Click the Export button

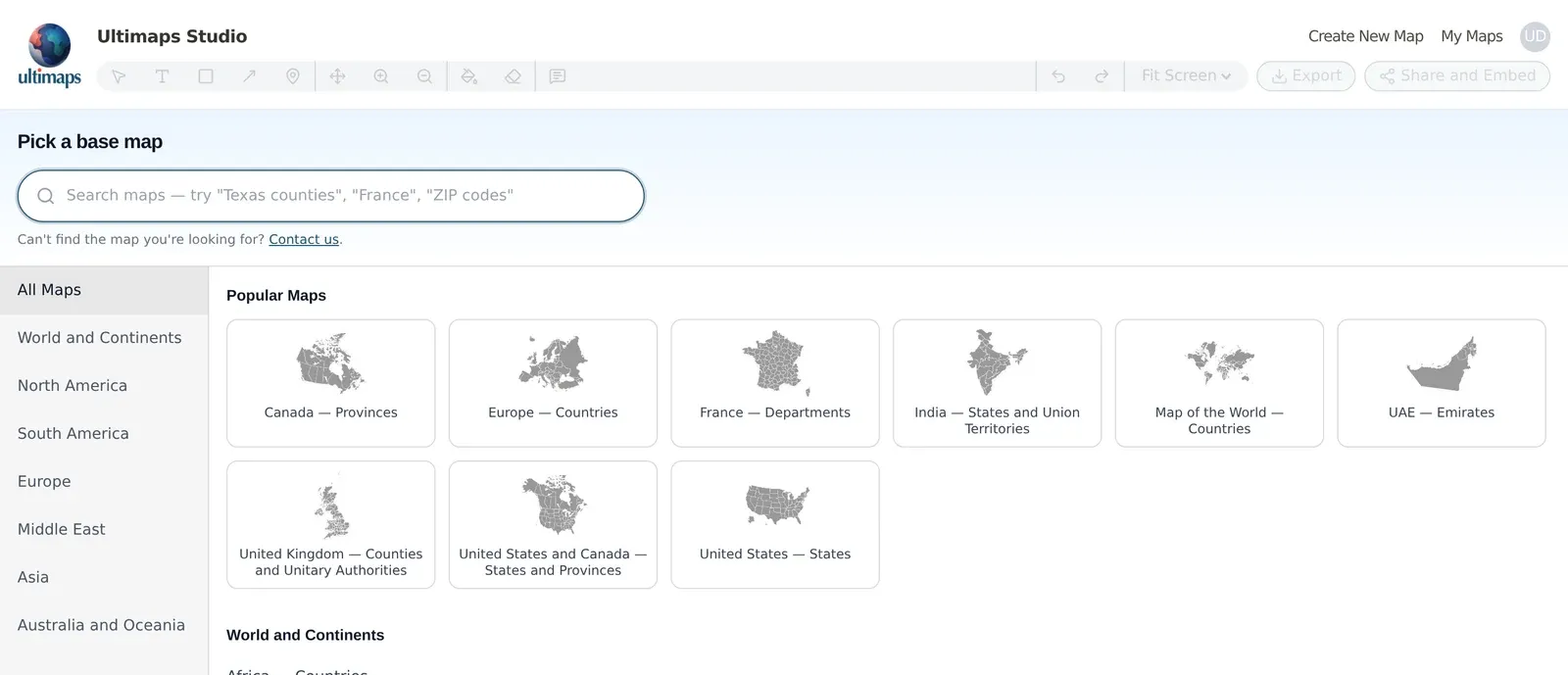(x=1306, y=76)
